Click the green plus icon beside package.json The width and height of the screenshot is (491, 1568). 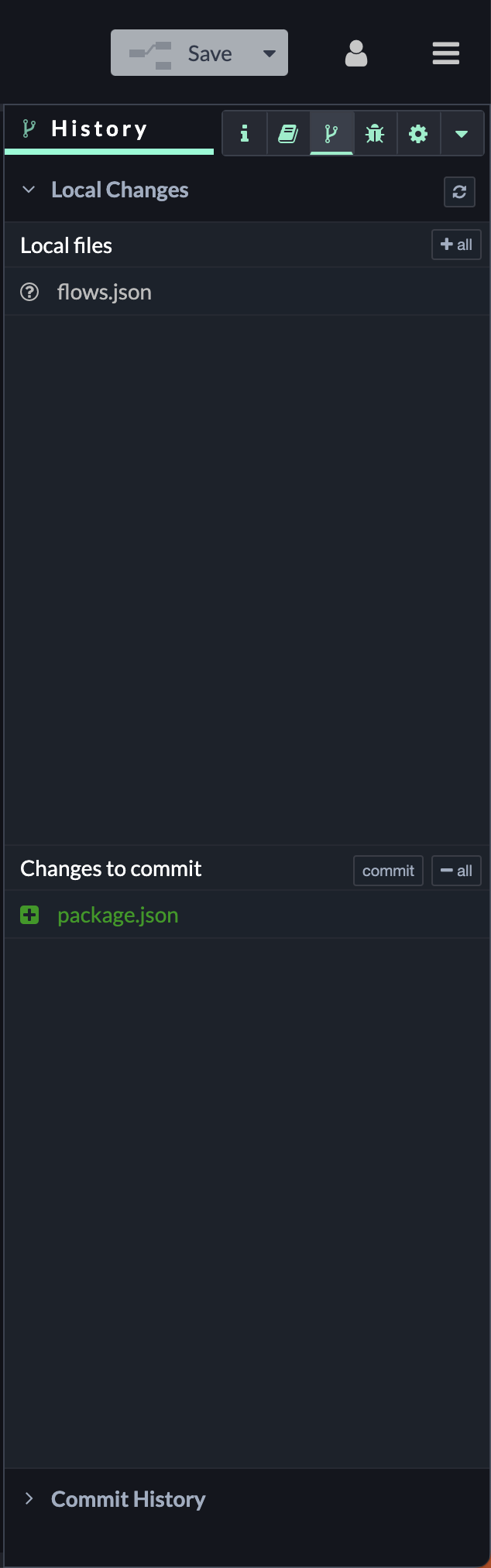pyautogui.click(x=29, y=916)
